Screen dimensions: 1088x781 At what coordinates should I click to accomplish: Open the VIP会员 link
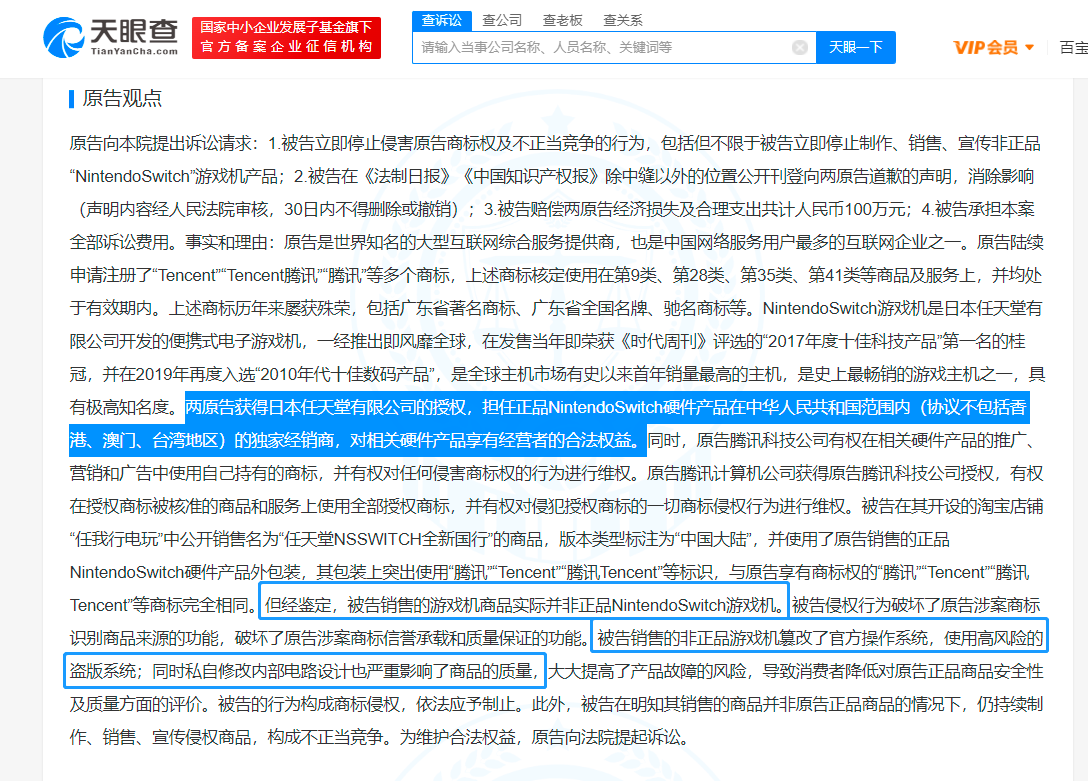tap(985, 47)
